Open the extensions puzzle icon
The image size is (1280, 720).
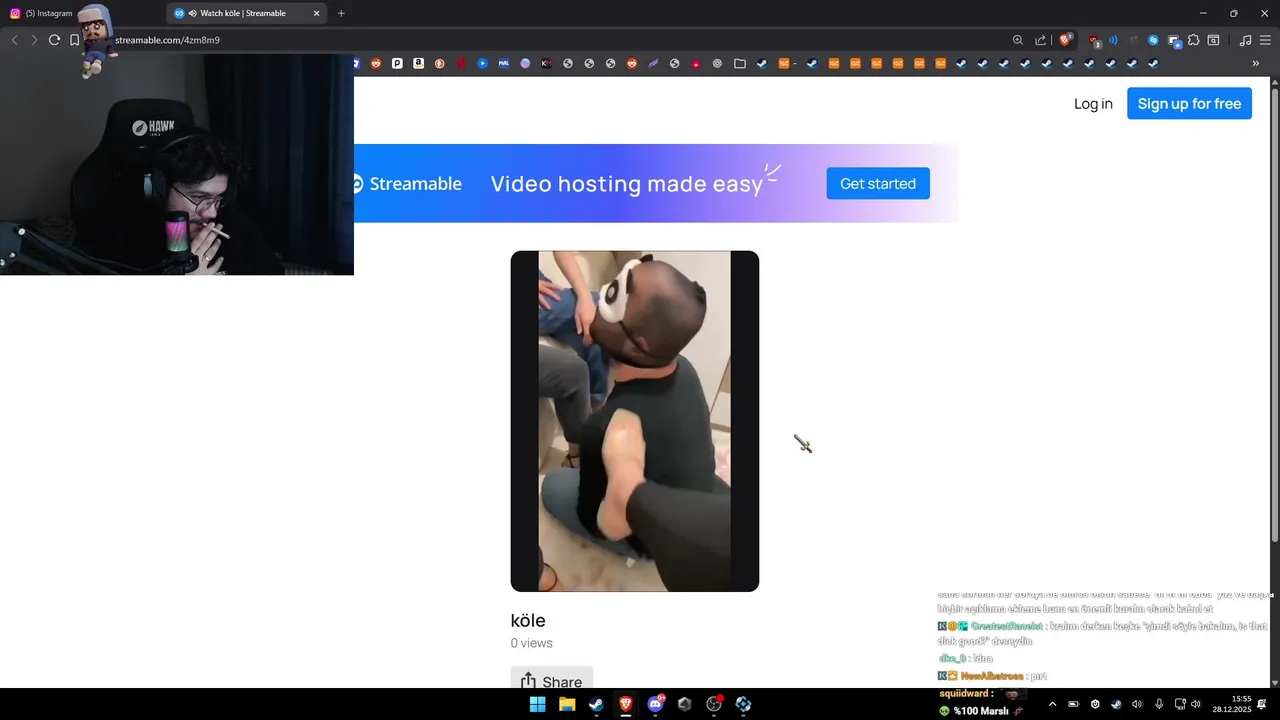[x=1193, y=40]
